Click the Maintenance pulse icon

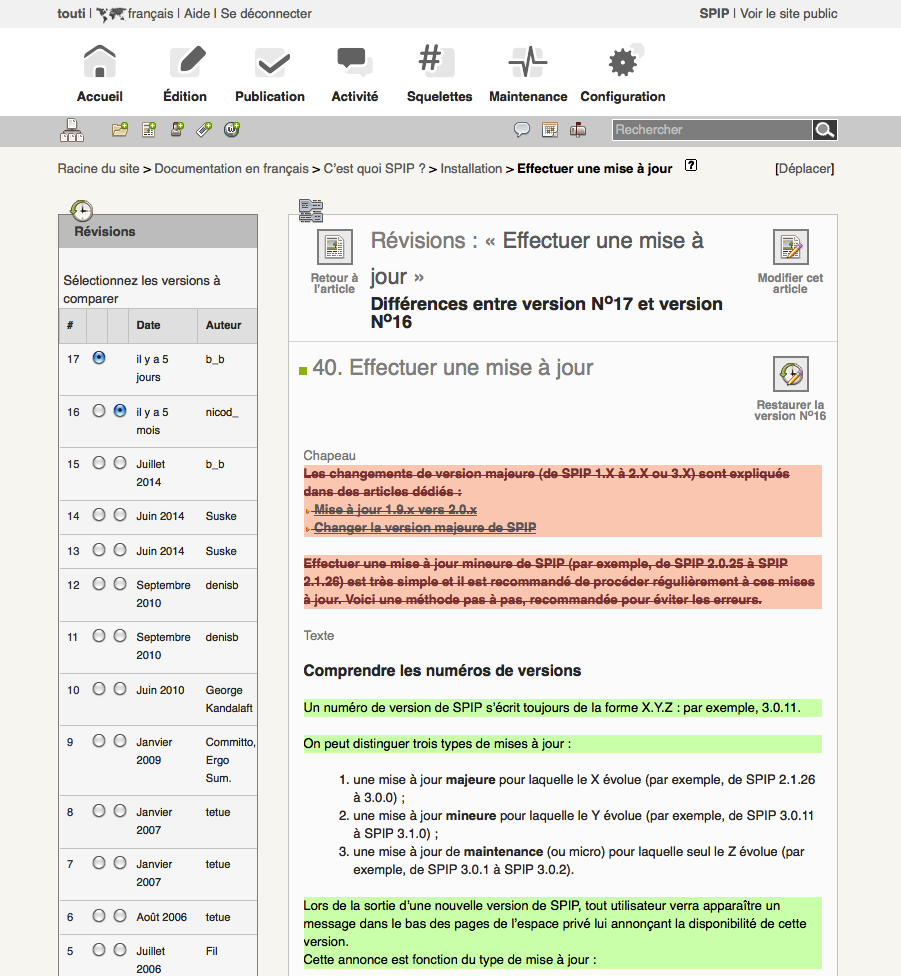(527, 63)
